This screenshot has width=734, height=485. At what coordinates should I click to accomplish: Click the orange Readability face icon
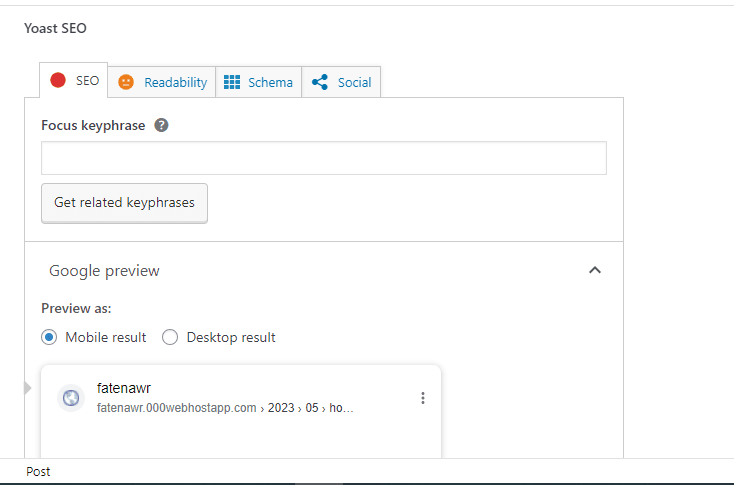point(125,82)
